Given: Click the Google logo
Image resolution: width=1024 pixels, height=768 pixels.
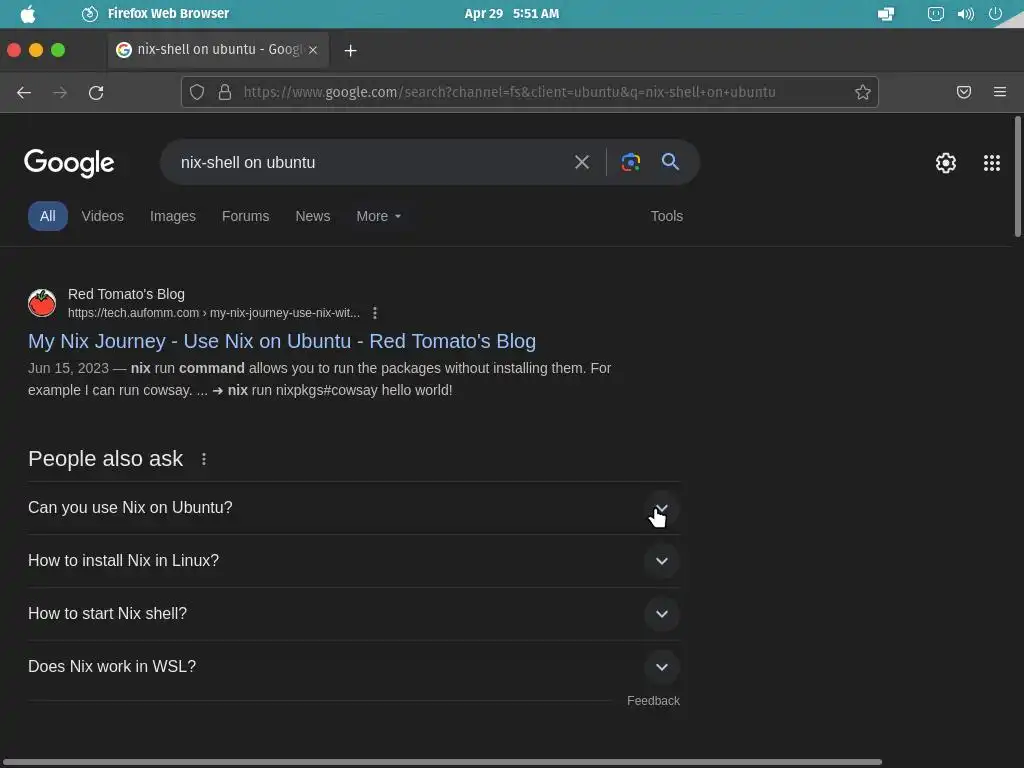Looking at the screenshot, I should (x=69, y=163).
